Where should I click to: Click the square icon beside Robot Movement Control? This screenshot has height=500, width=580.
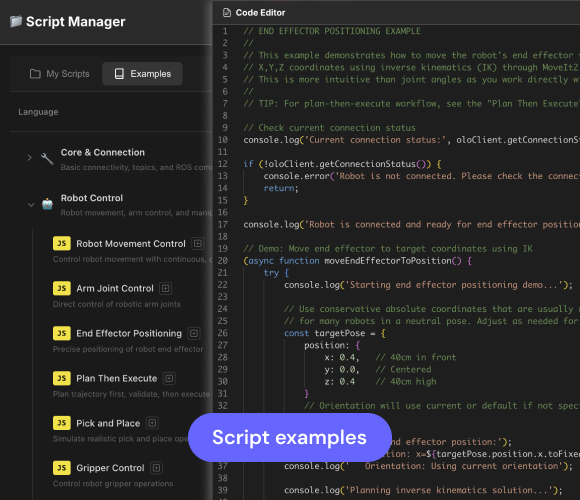(198, 243)
